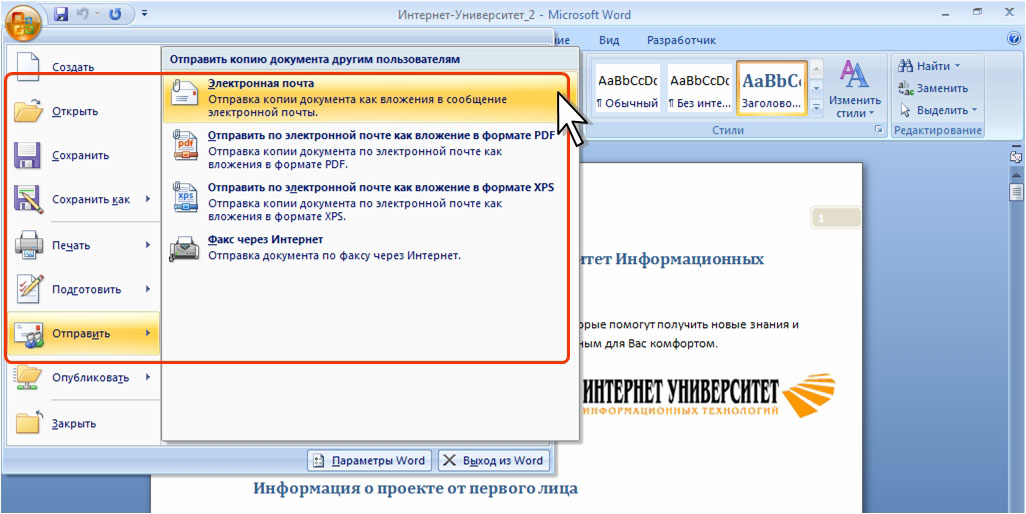Expand the Печать submenu arrow
1026x514 pixels.
point(147,245)
